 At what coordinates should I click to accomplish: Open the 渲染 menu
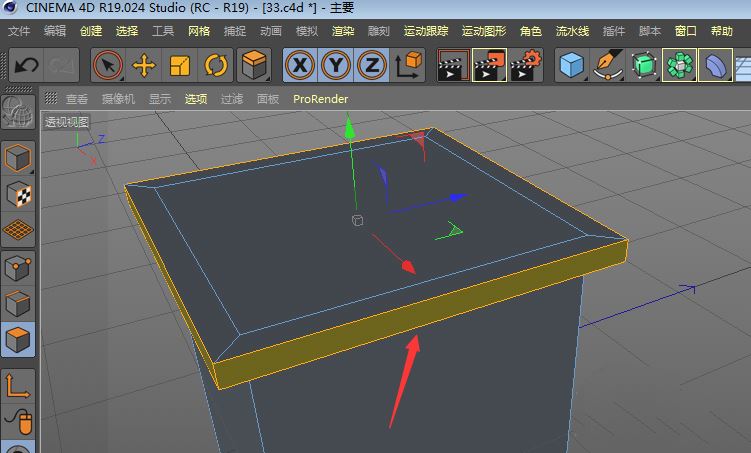(x=343, y=31)
